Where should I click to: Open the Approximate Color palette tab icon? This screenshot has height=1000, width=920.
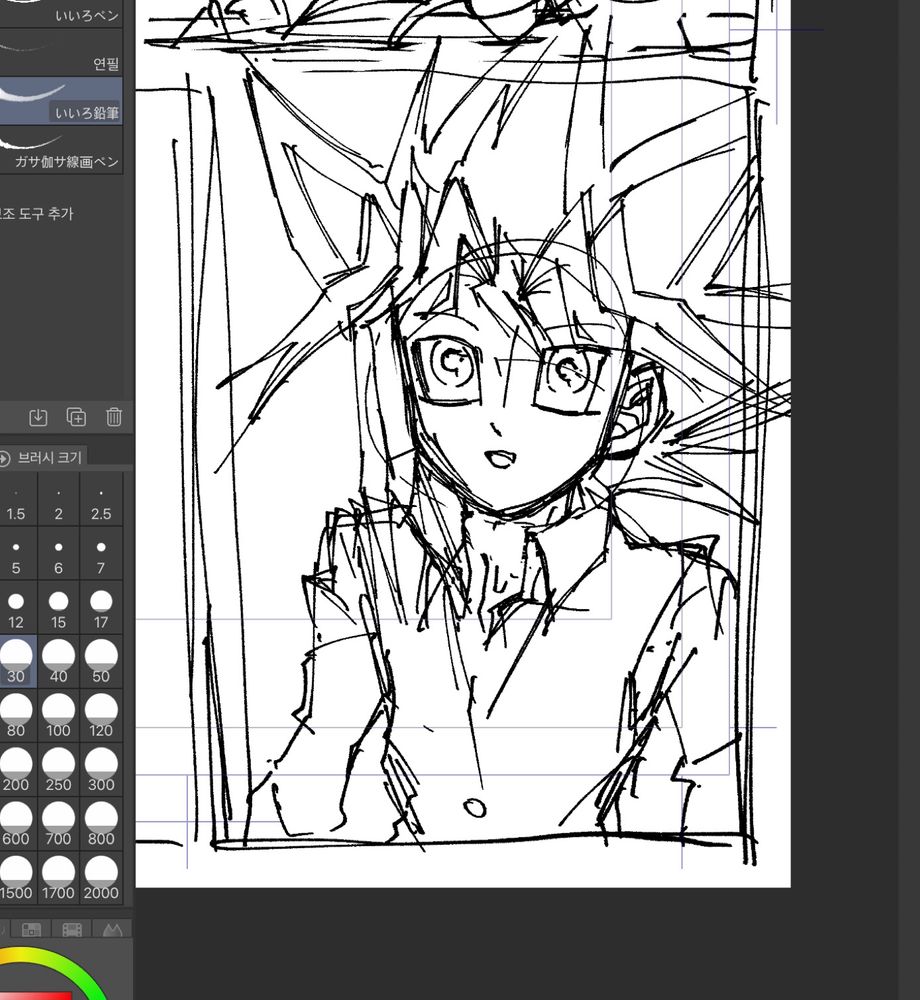point(113,930)
